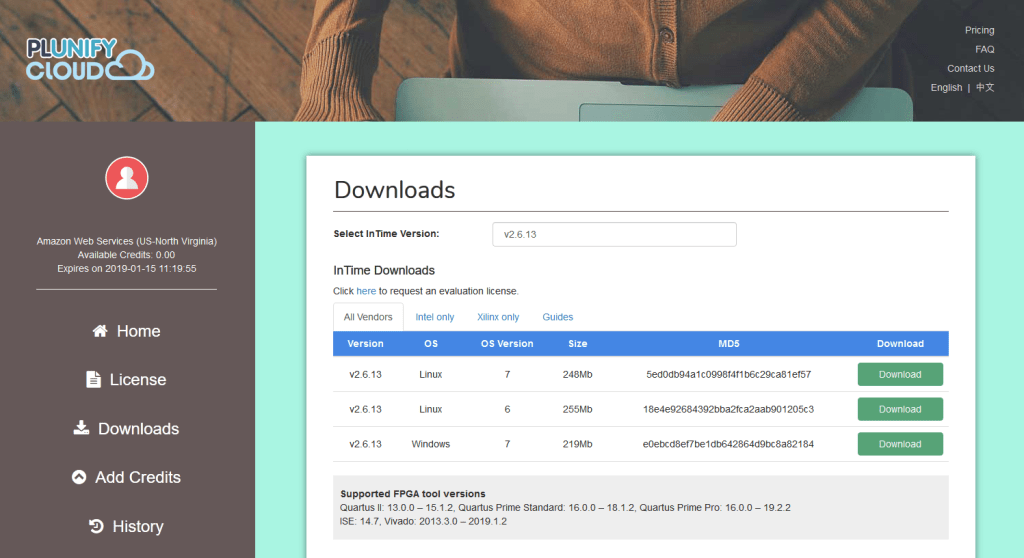Click the License document icon
1024x558 pixels.
click(93, 380)
